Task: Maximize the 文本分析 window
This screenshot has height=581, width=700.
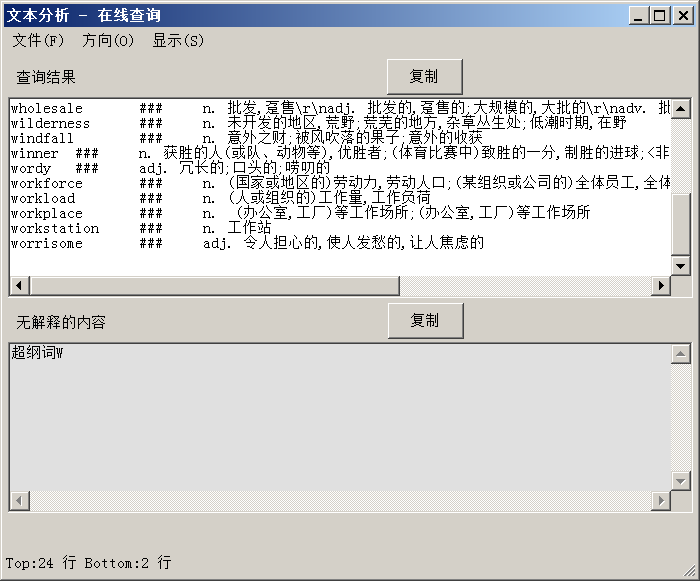Action: click(660, 16)
